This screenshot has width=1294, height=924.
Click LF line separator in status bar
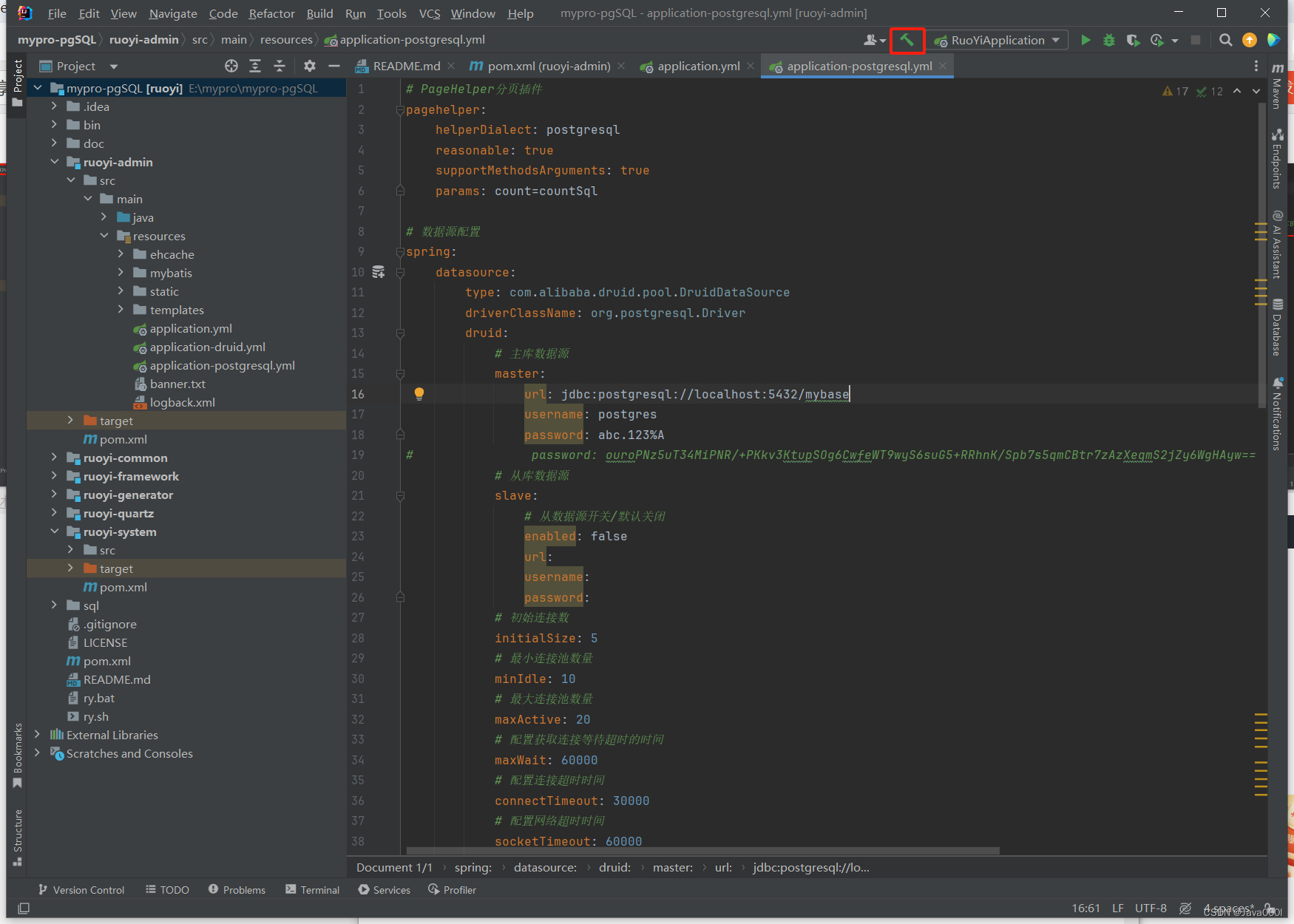point(1118,908)
